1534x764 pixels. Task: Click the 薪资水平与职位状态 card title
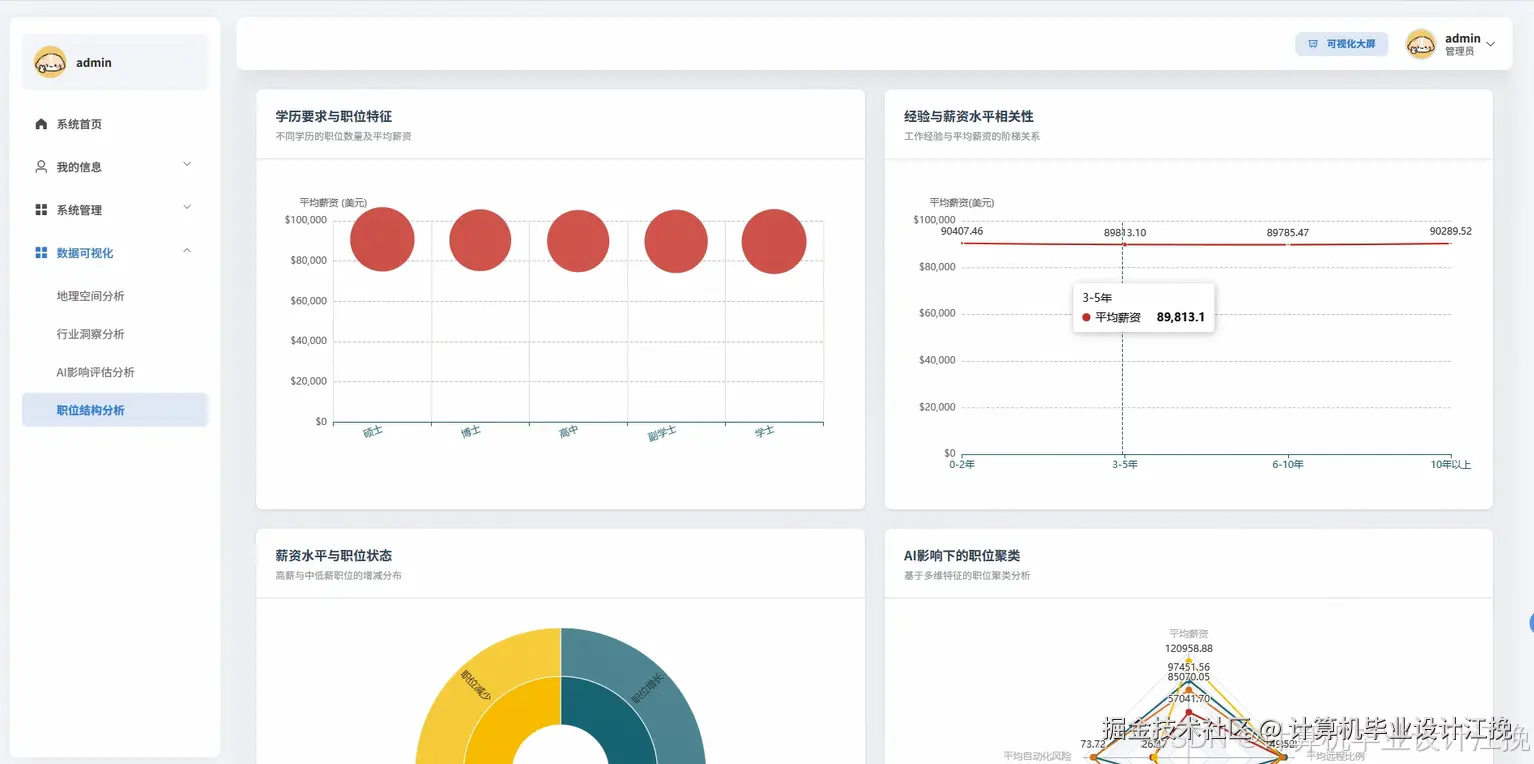[334, 556]
